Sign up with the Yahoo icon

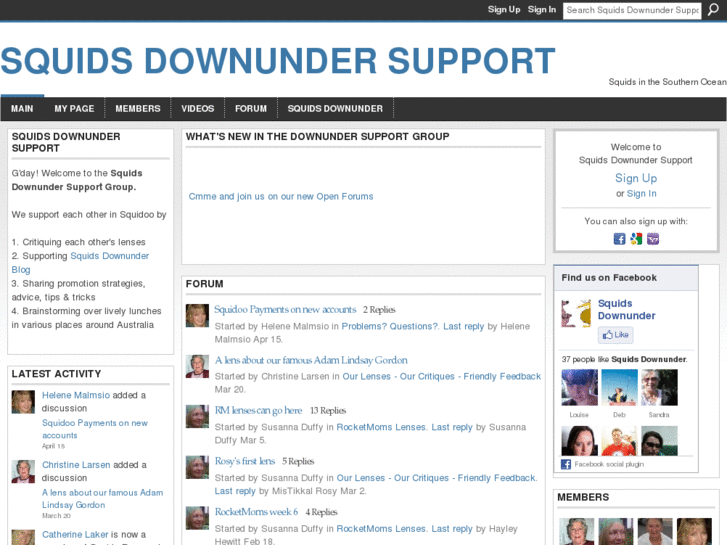pyautogui.click(x=653, y=239)
